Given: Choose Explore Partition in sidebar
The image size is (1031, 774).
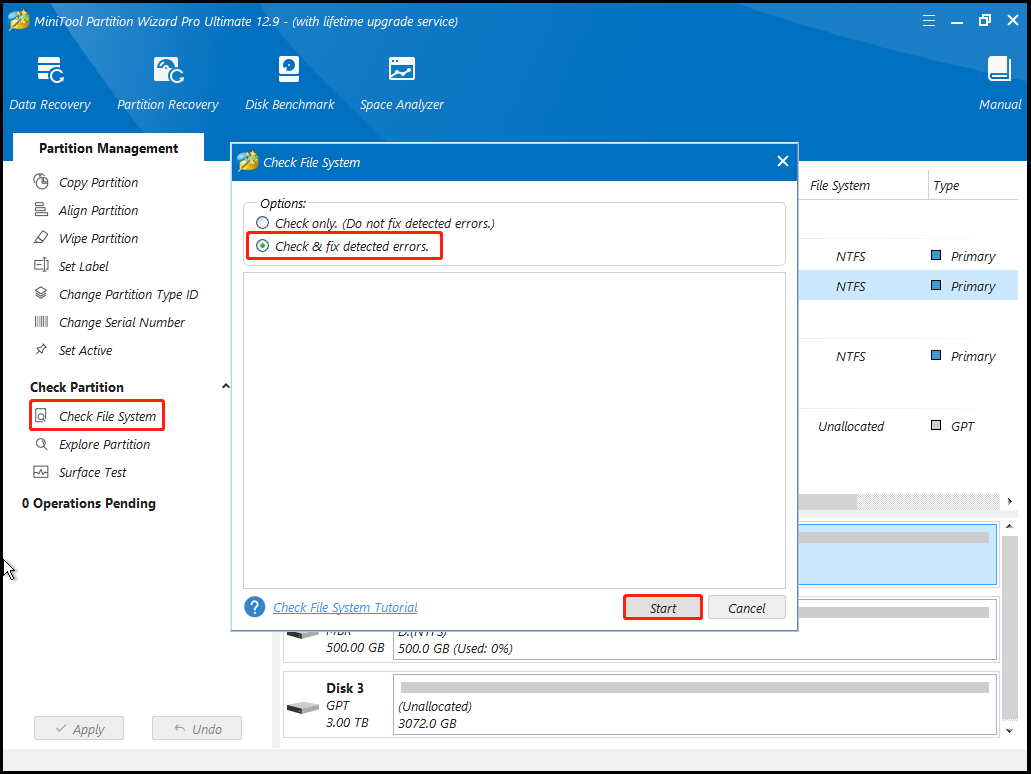Looking at the screenshot, I should tap(105, 445).
